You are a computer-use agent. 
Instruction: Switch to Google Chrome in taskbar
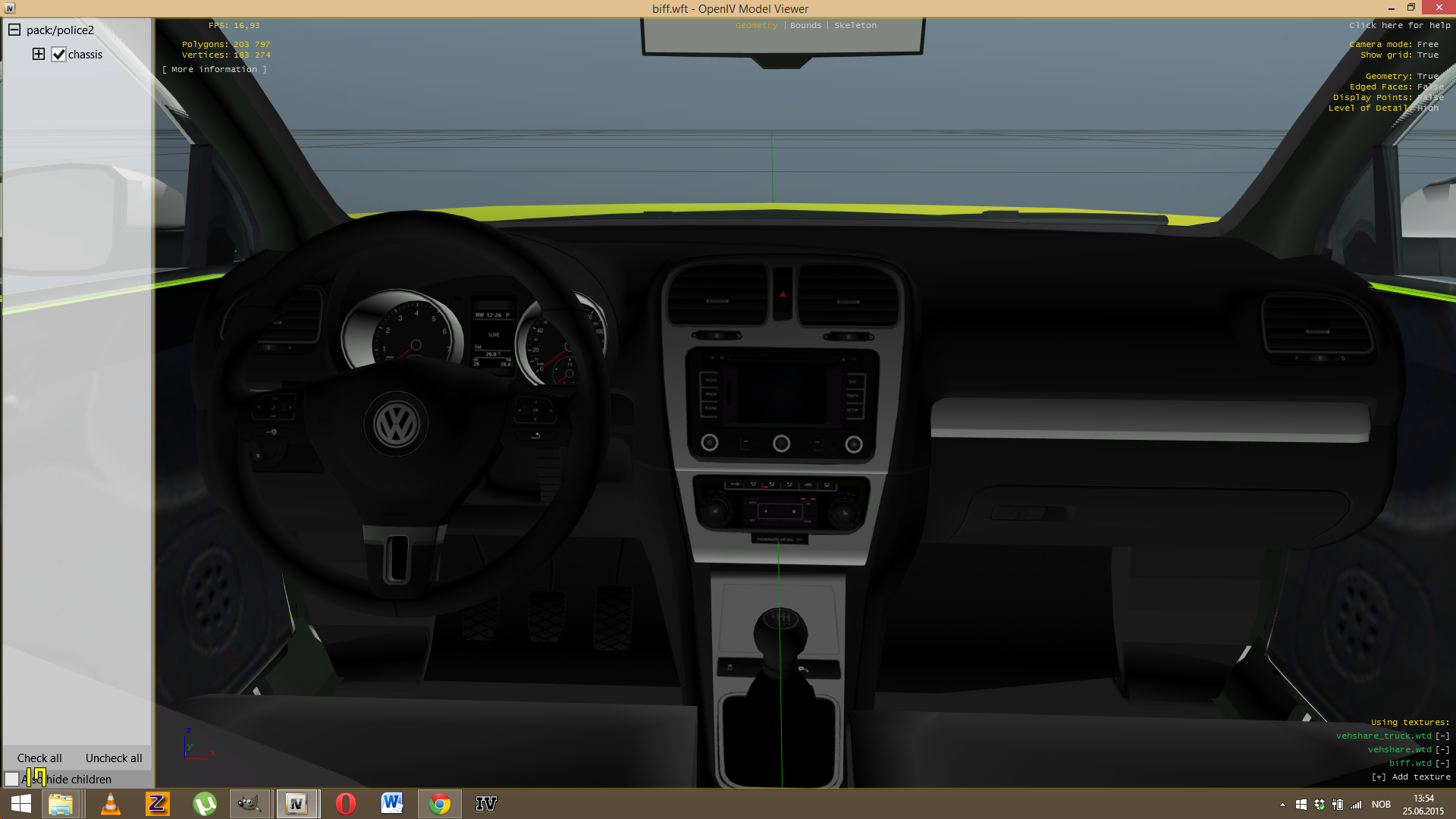click(439, 804)
